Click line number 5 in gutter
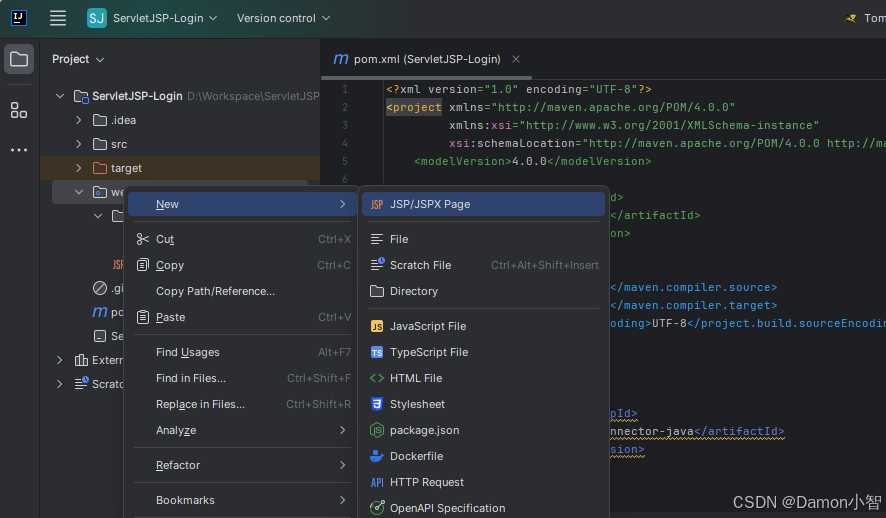886x518 pixels. [345, 162]
